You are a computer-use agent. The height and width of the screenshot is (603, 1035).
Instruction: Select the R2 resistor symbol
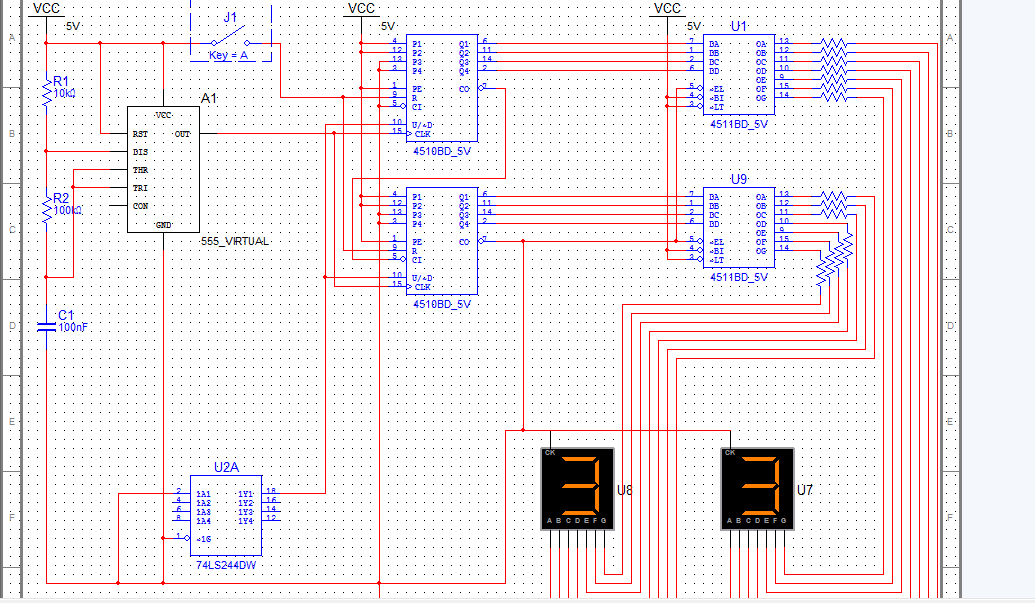click(x=47, y=210)
